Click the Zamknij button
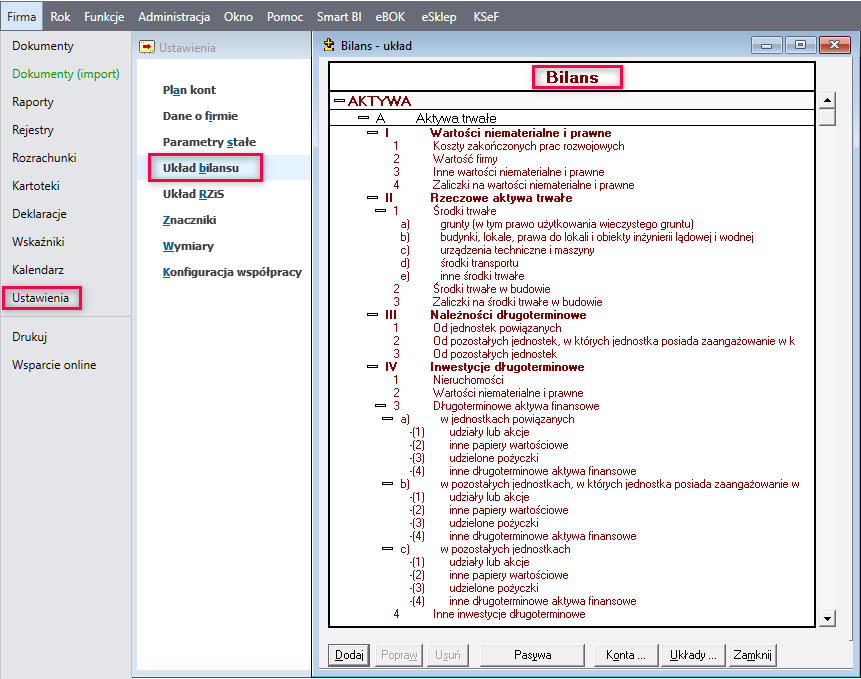The width and height of the screenshot is (861, 679). (752, 655)
